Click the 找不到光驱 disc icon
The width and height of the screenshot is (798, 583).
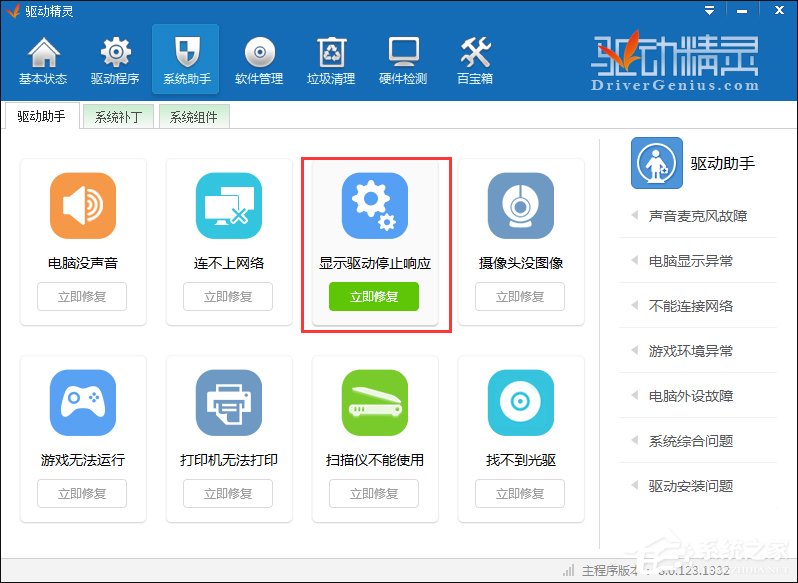tap(520, 403)
